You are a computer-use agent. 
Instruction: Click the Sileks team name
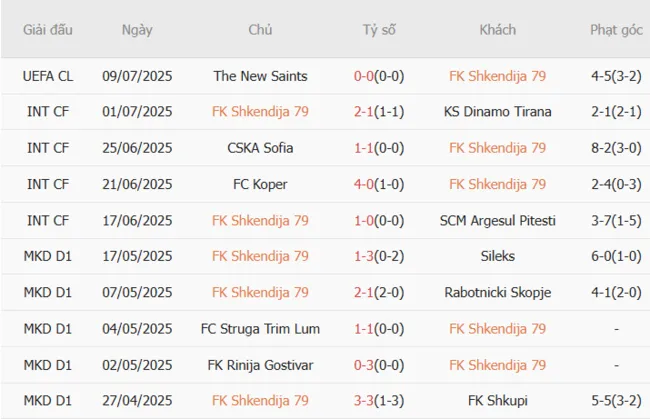tap(497, 256)
